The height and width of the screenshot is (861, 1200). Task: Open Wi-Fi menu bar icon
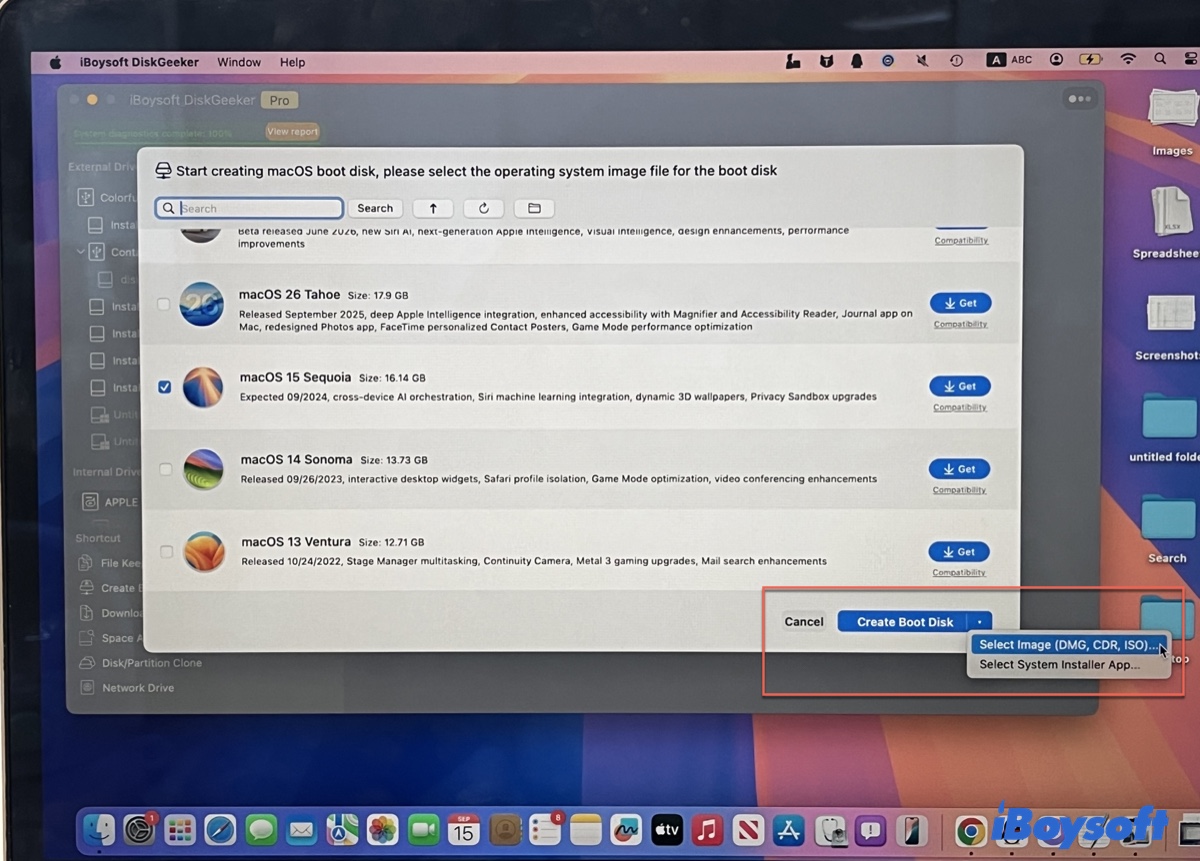pyautogui.click(x=1128, y=60)
